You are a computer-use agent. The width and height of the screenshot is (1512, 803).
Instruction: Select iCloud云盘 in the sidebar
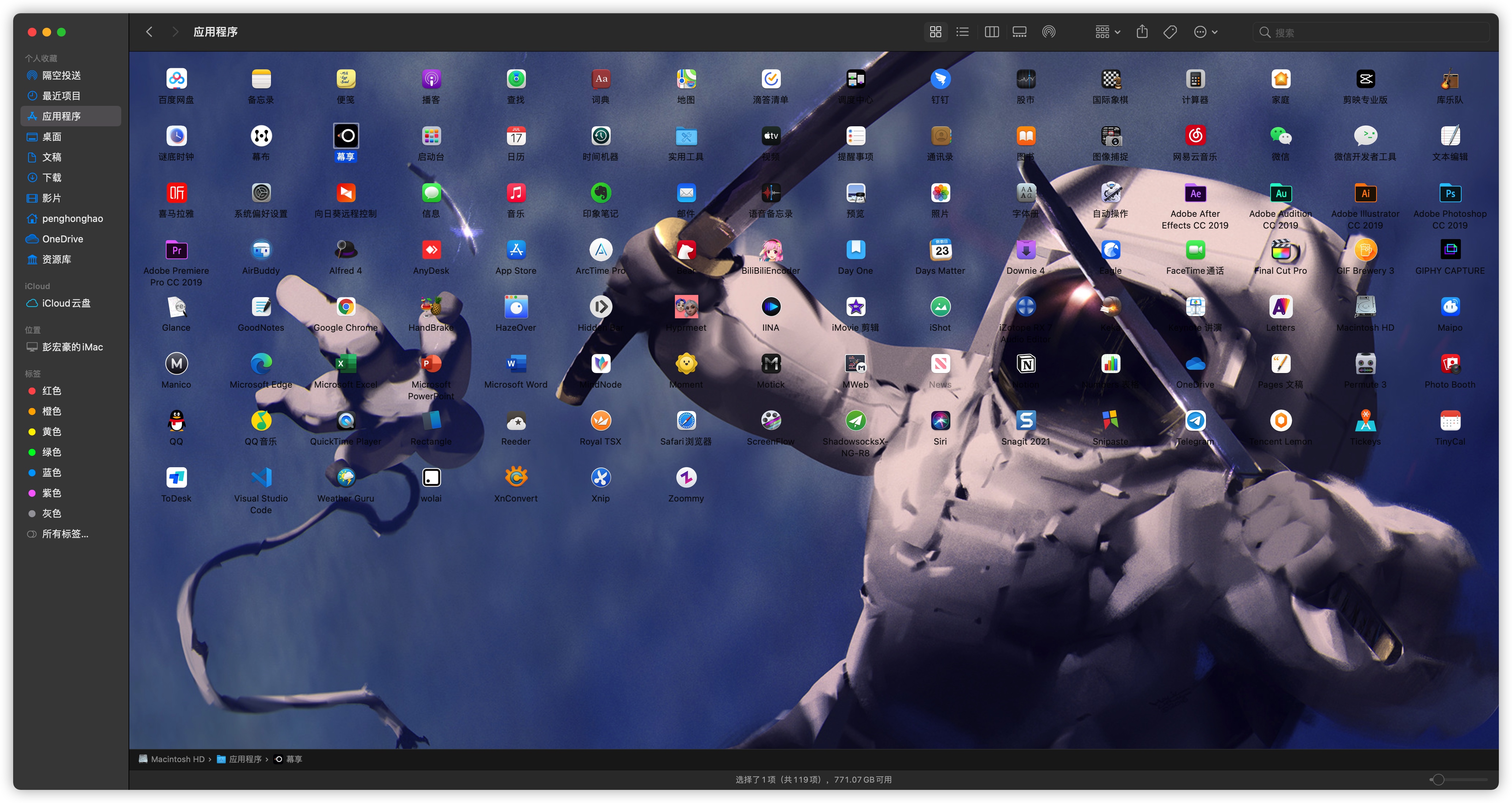tap(66, 303)
